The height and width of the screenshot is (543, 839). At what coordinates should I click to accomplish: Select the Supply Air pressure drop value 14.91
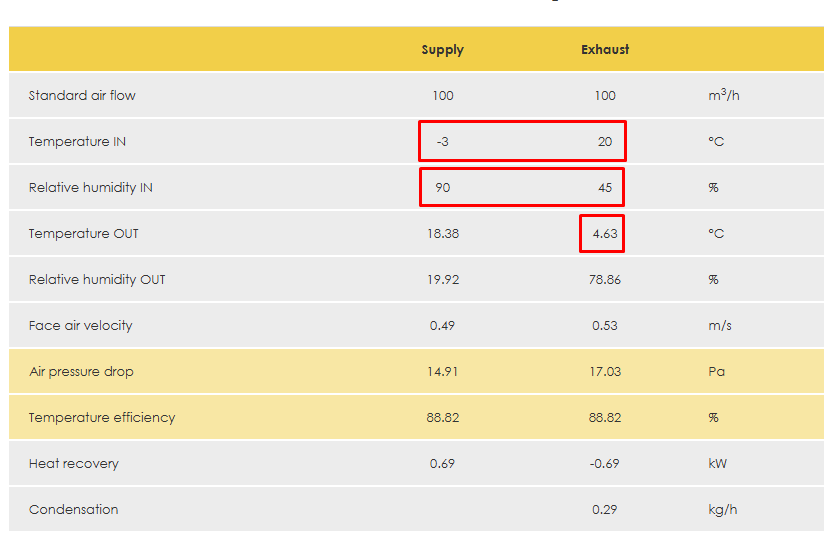point(443,372)
